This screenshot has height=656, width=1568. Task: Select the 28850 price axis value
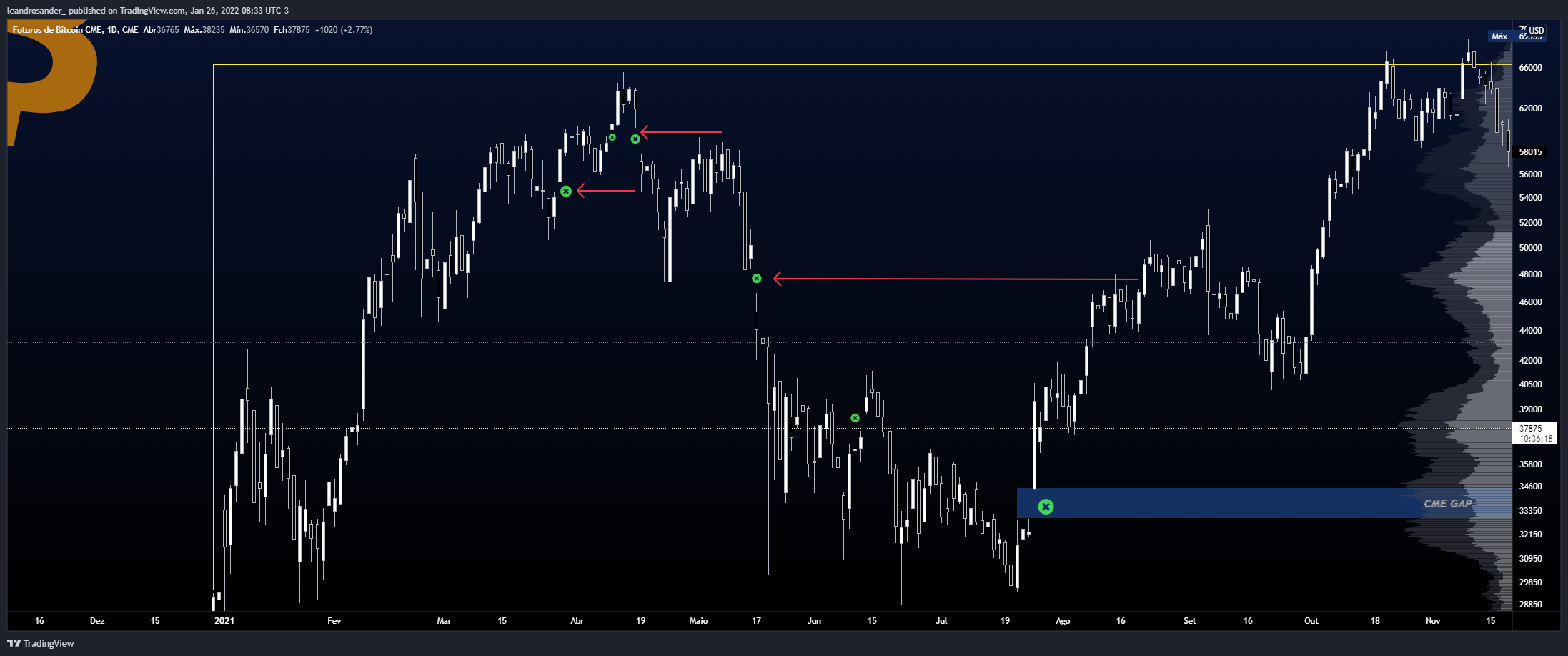coord(1531,605)
